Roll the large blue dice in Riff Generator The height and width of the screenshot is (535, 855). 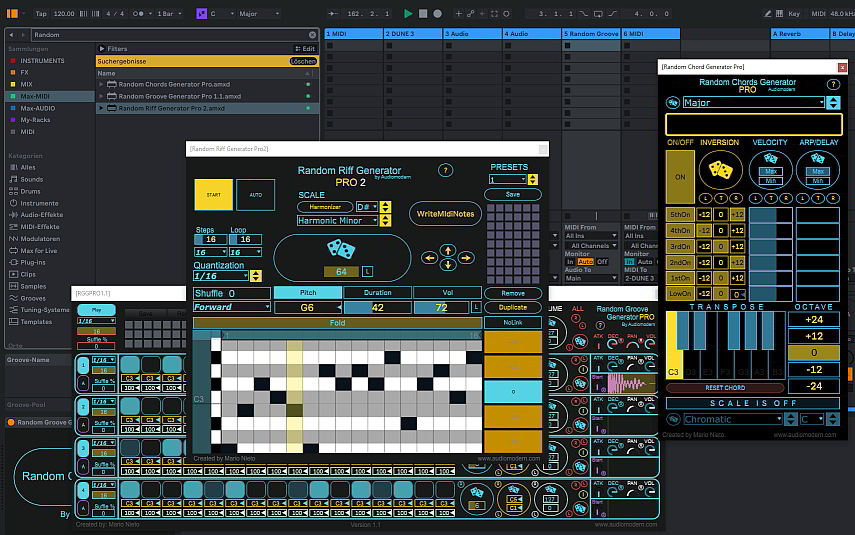(x=341, y=250)
